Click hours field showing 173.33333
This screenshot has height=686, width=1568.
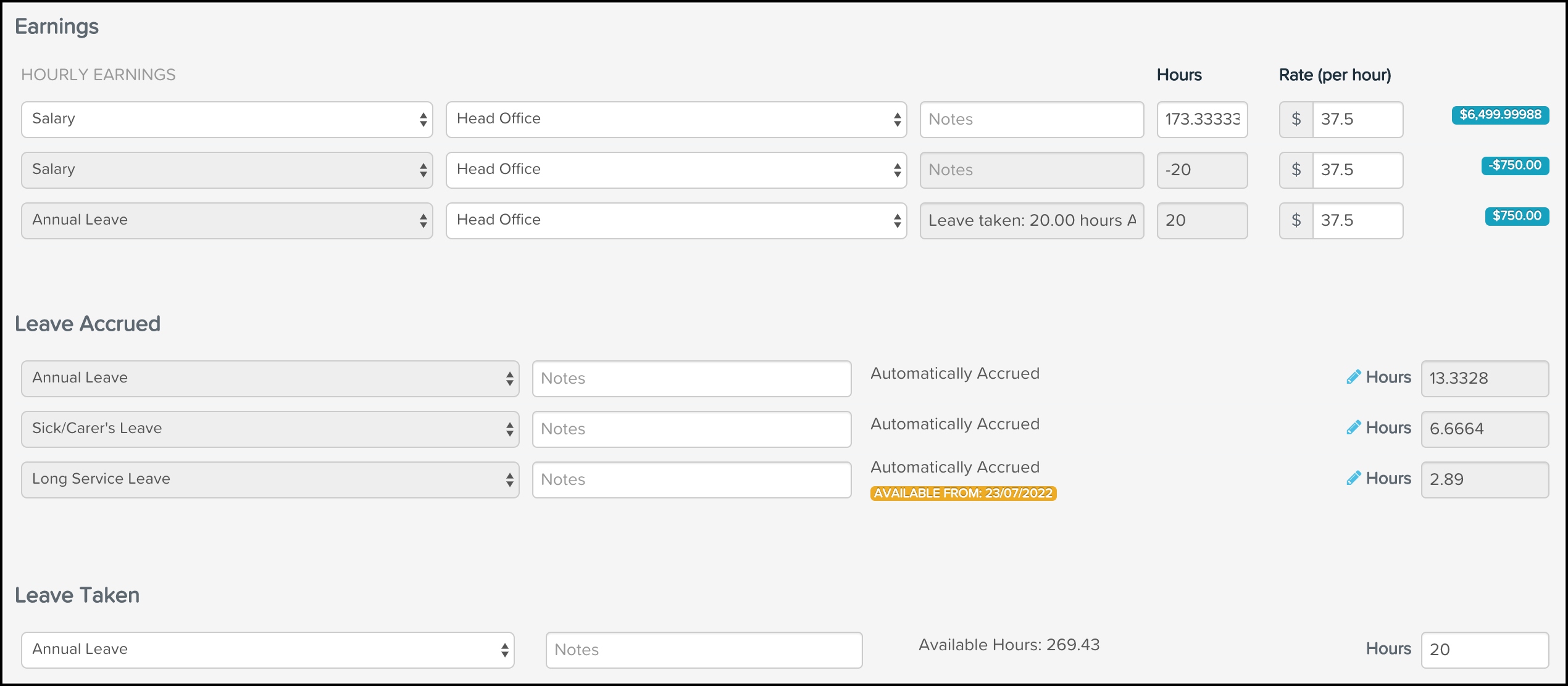click(1201, 119)
